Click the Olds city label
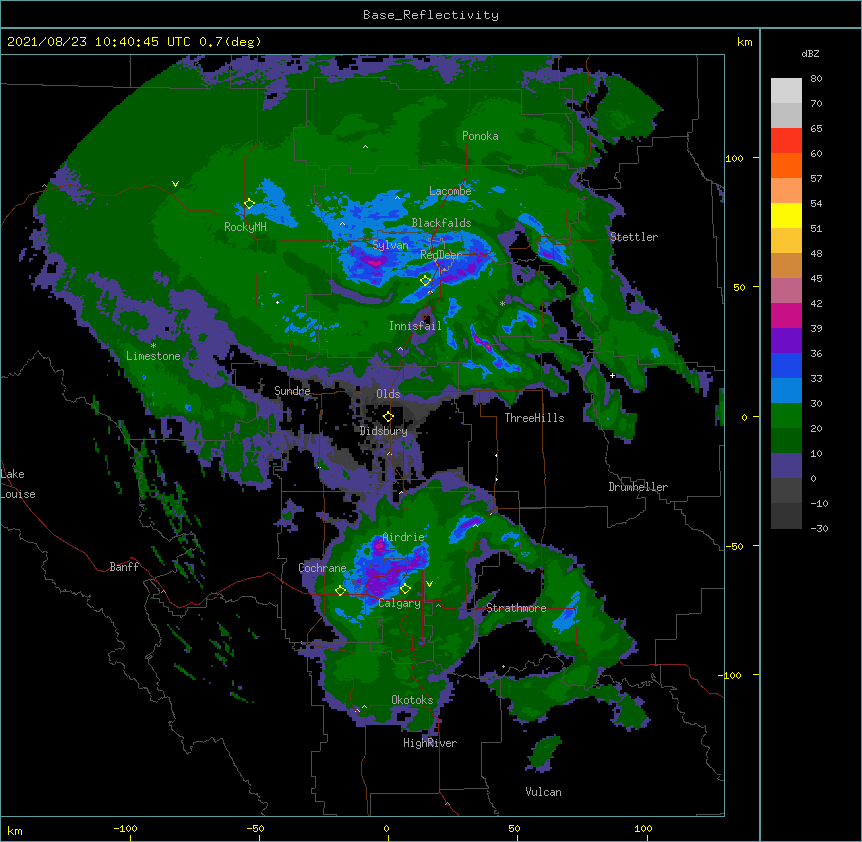Viewport: 862px width, 842px height. coord(388,394)
